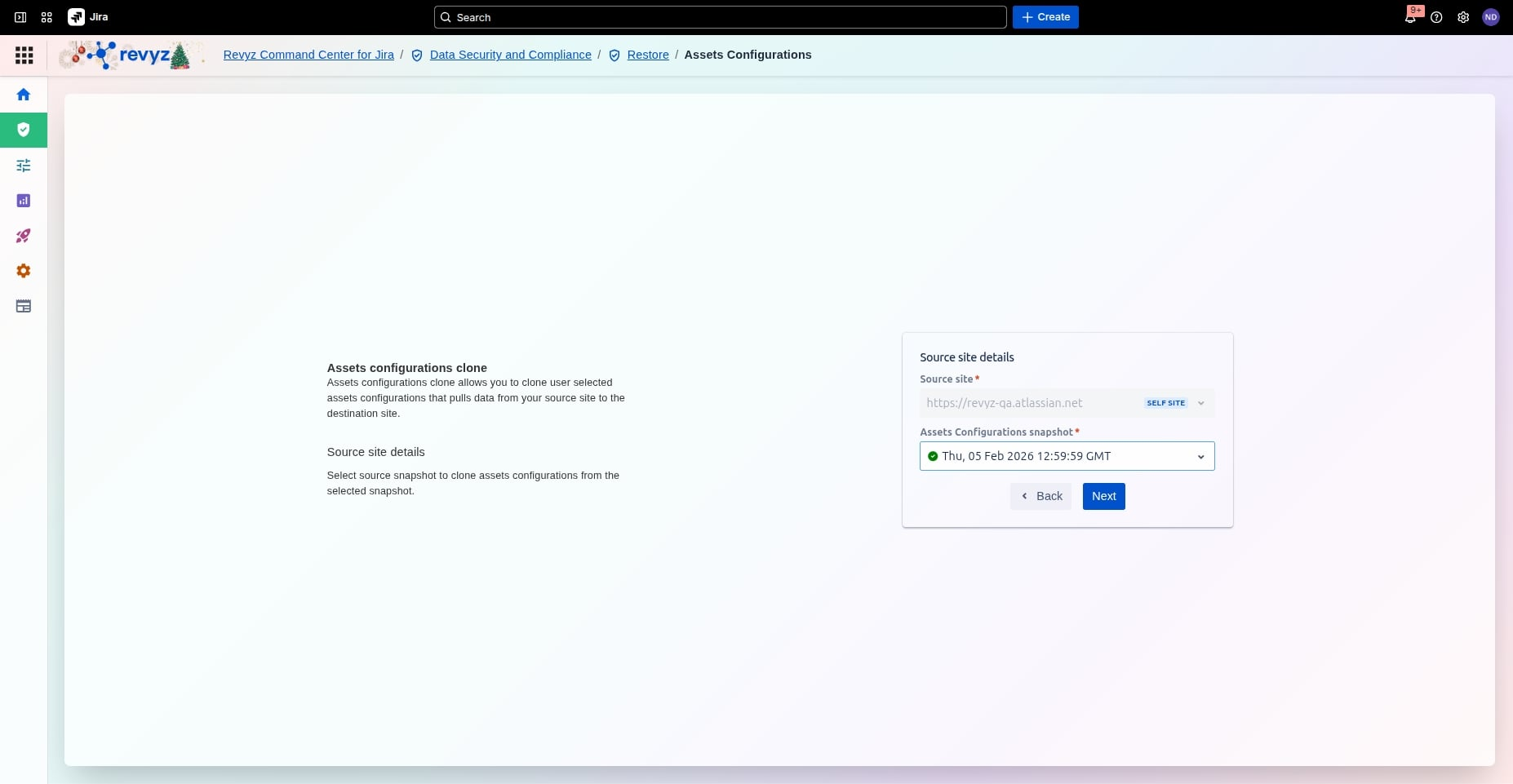The image size is (1513, 784).
Task: Go to Data Security and Compliance breadcrumb
Action: click(510, 55)
